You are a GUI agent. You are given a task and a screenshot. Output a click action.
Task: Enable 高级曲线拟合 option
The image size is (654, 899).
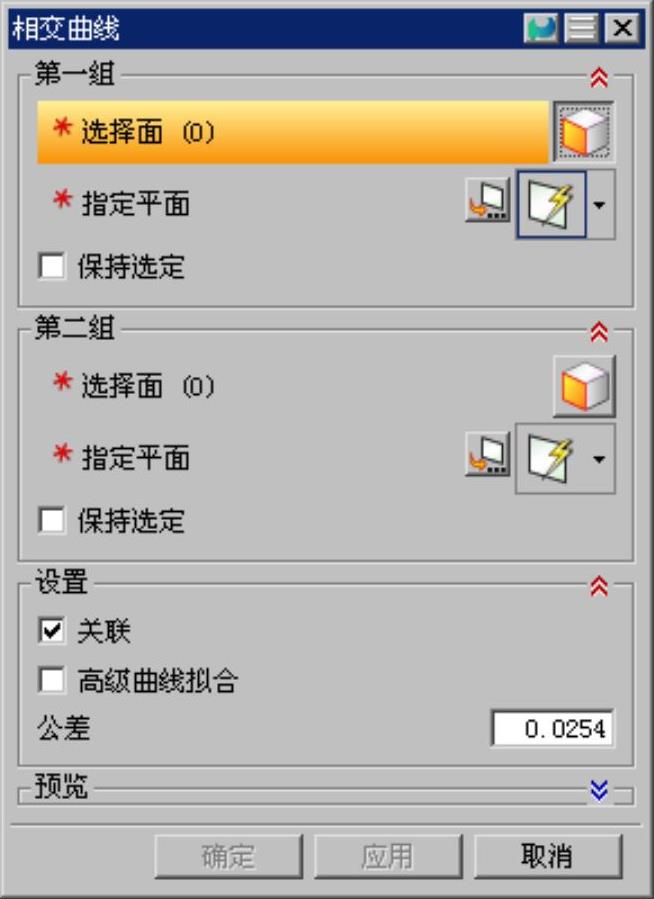(x=52, y=681)
